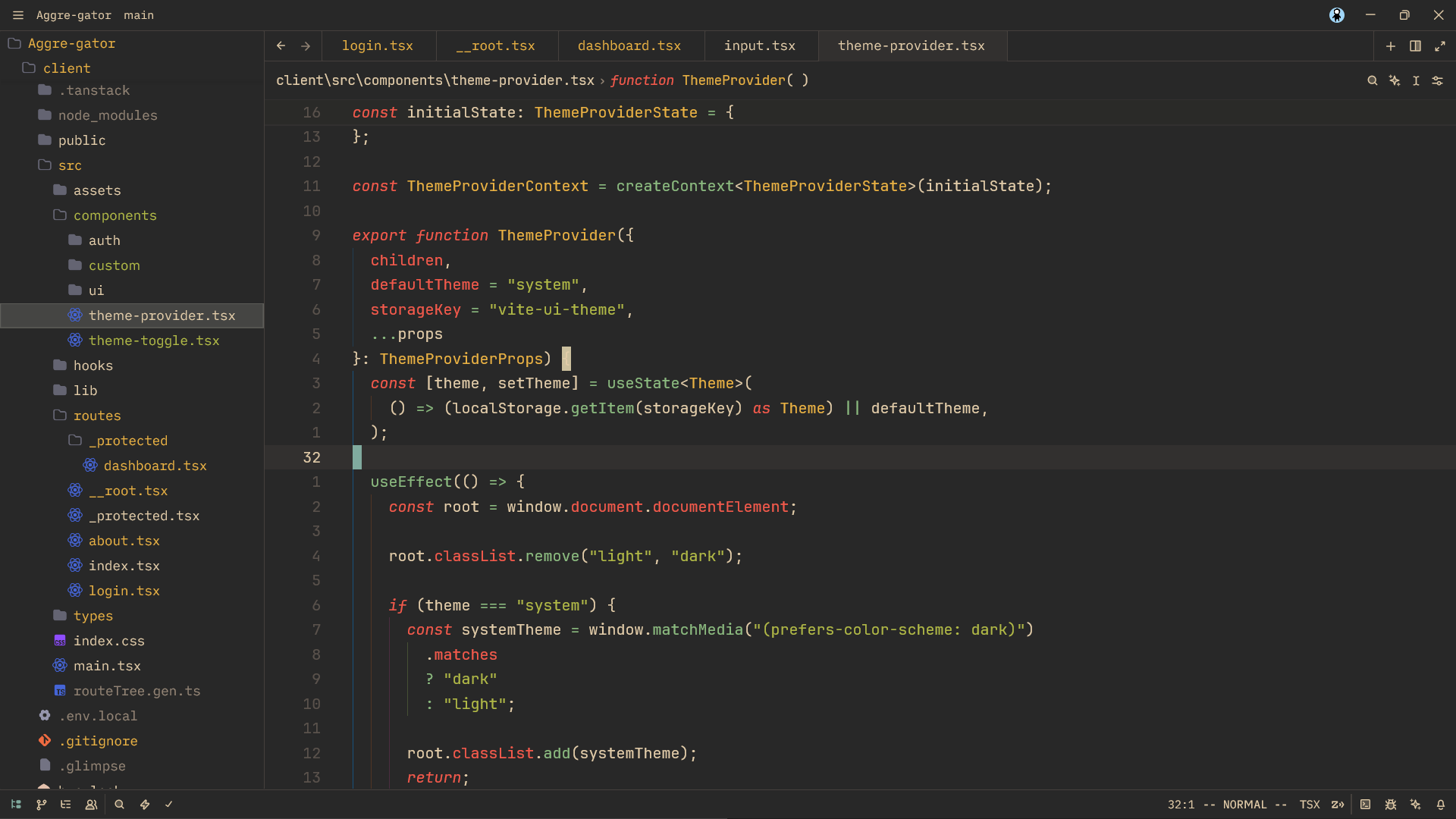The image size is (1456, 819).
Task: Collapse the _protected folder
Action: [132, 441]
